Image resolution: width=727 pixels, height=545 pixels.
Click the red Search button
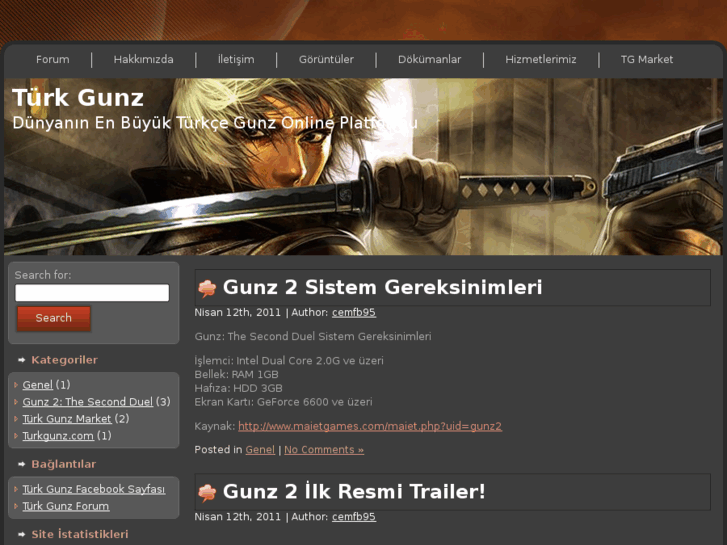pyautogui.click(x=54, y=318)
